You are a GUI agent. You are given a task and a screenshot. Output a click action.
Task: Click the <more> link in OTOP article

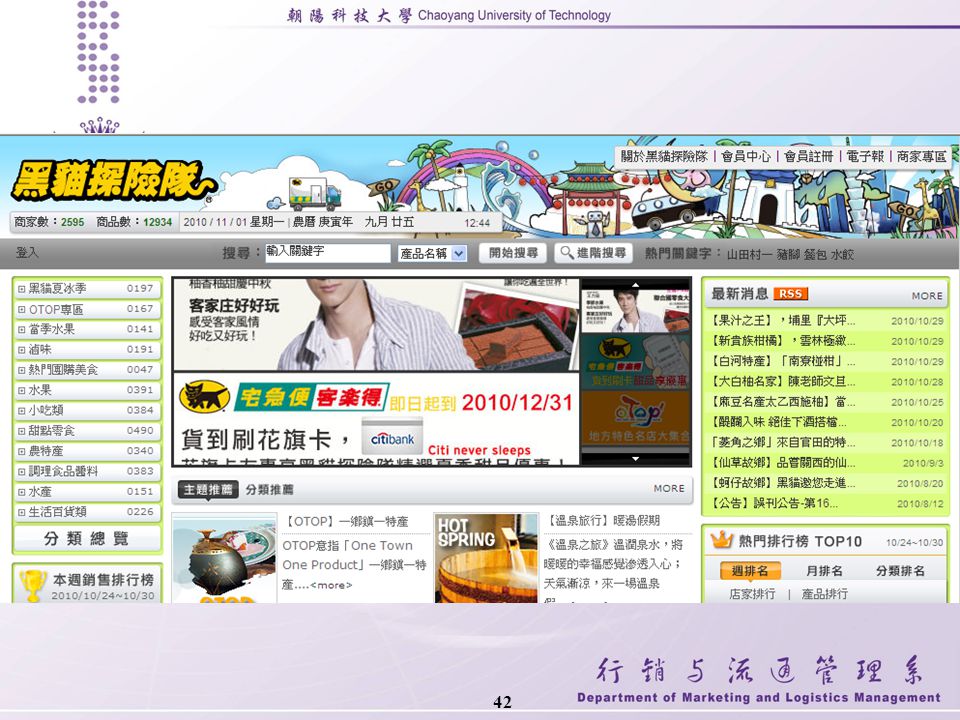pos(331,585)
